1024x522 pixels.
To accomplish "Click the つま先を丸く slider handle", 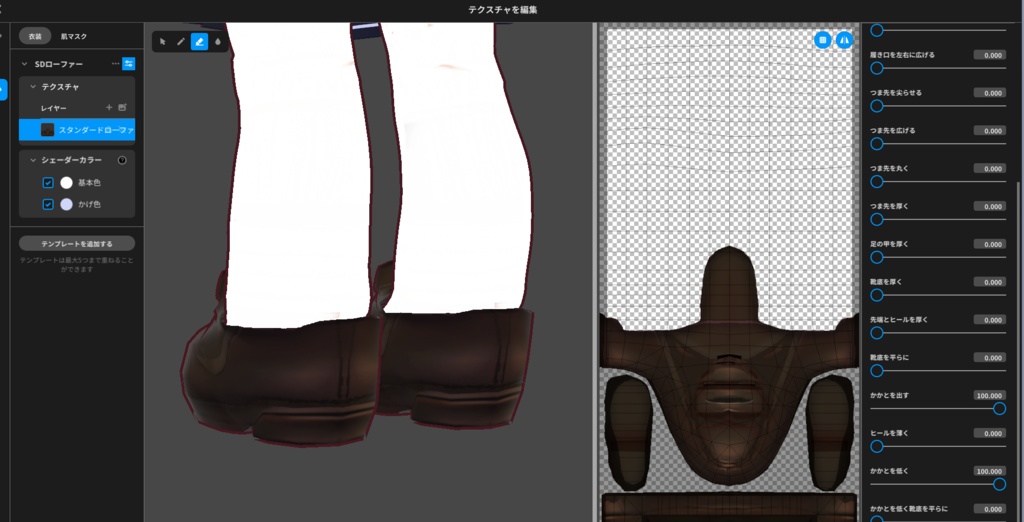I will click(877, 182).
